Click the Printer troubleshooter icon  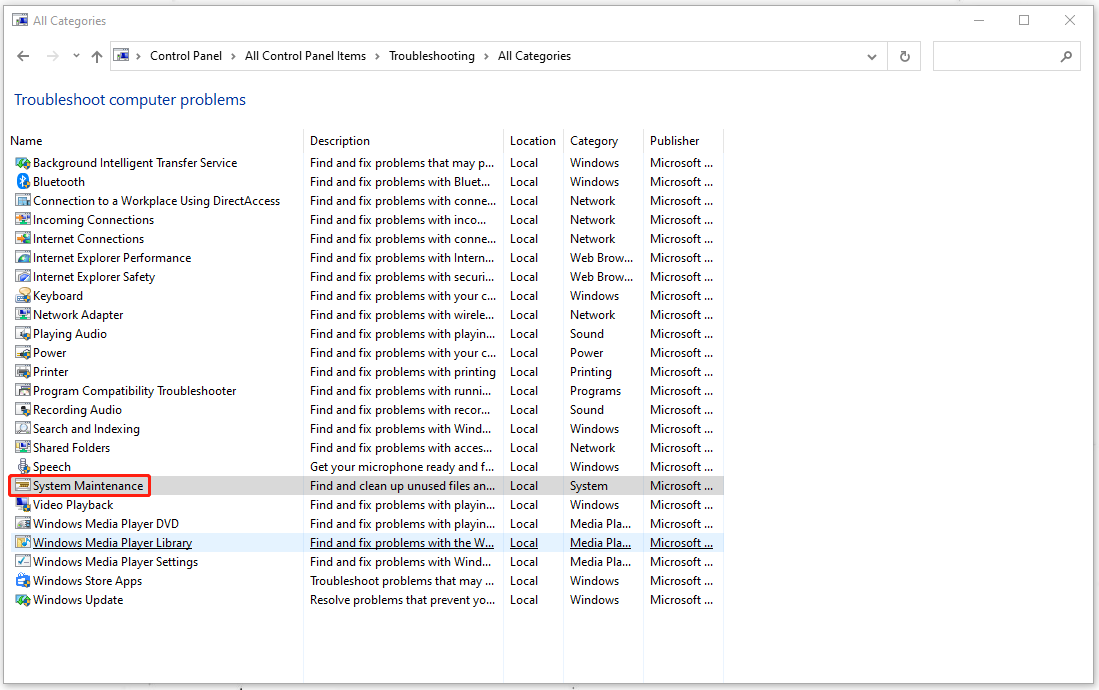point(23,372)
